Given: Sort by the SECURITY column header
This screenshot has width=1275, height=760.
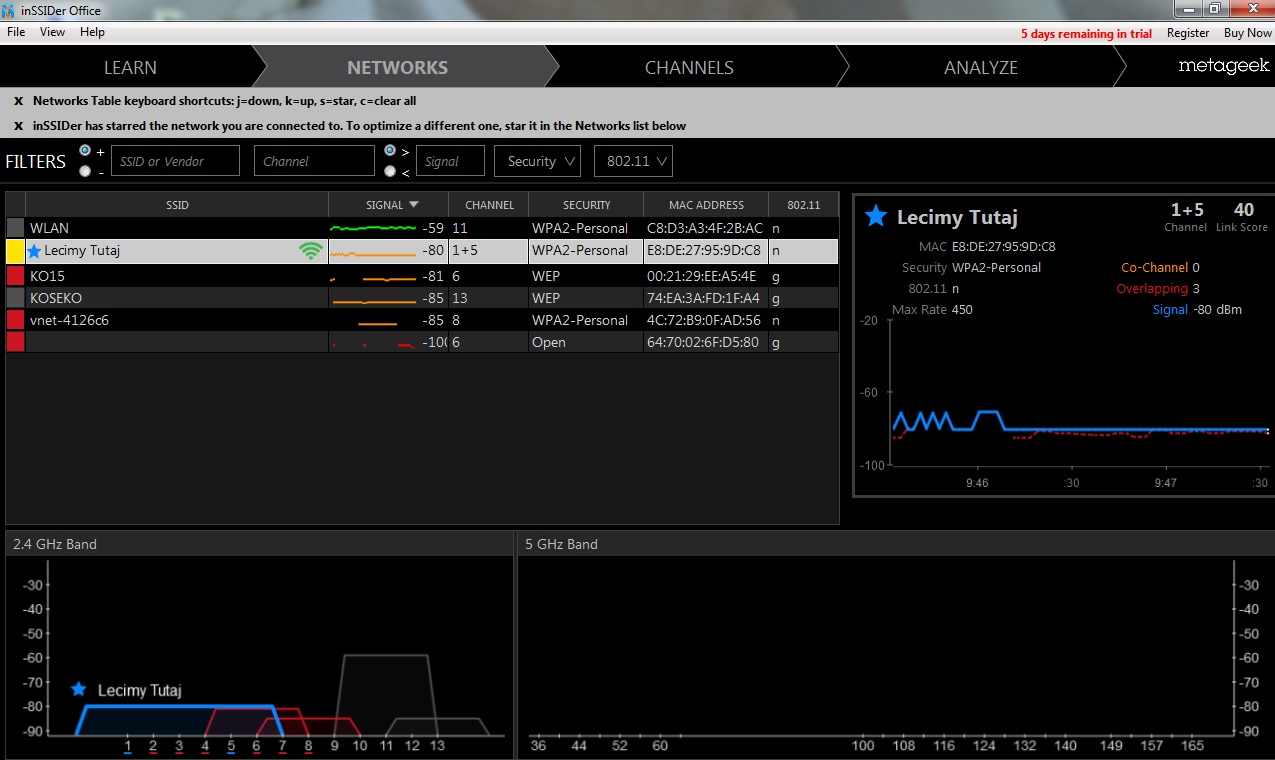Looking at the screenshot, I should coord(586,204).
